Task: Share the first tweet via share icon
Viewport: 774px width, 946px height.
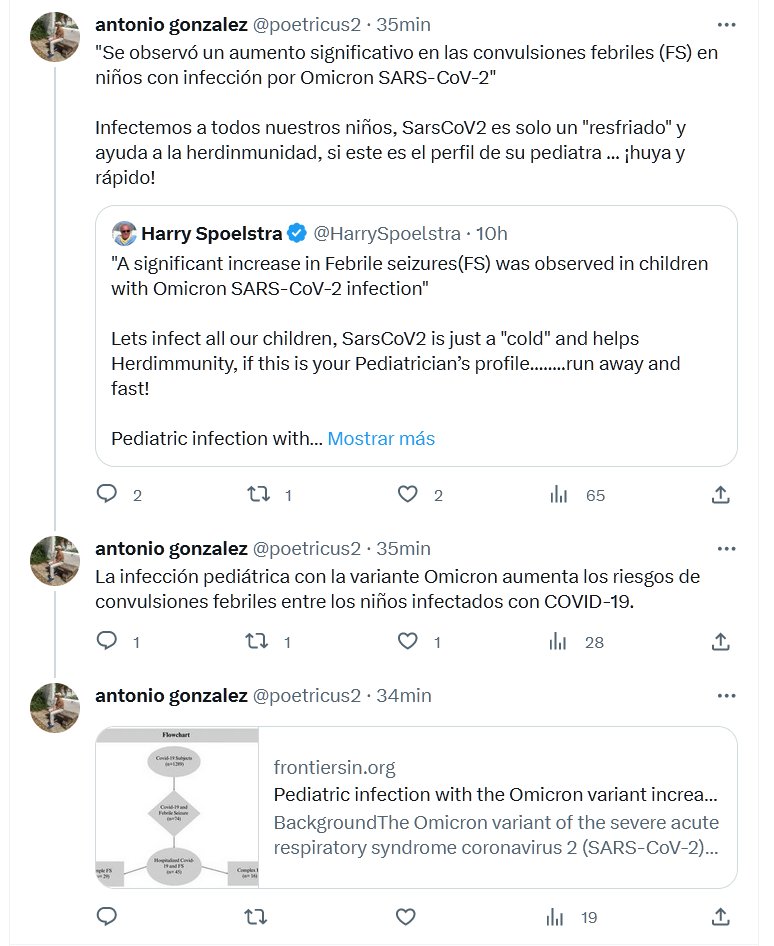Action: pos(719,494)
